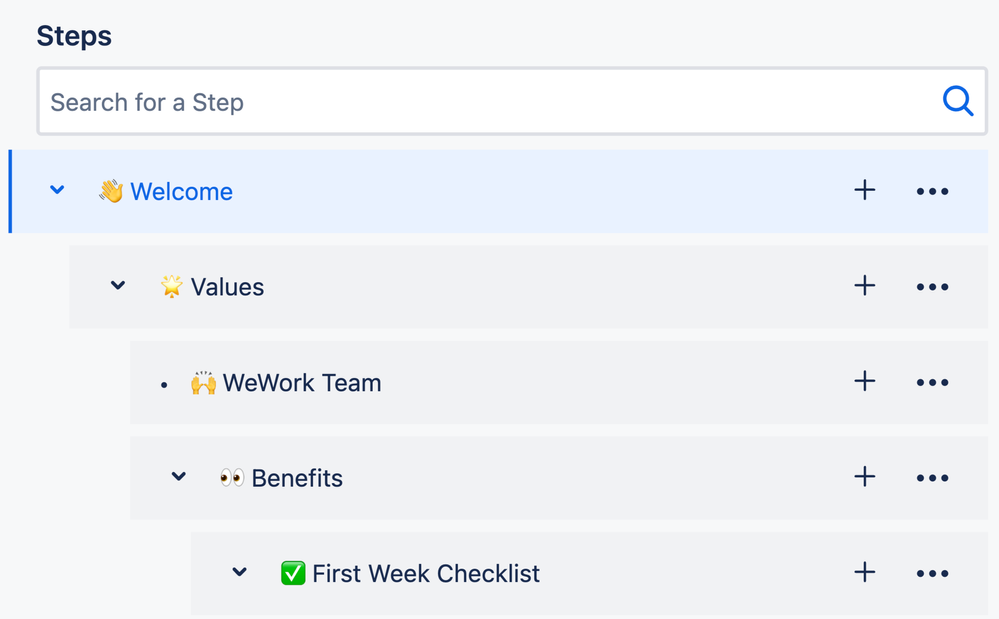Select the Values step

point(227,287)
